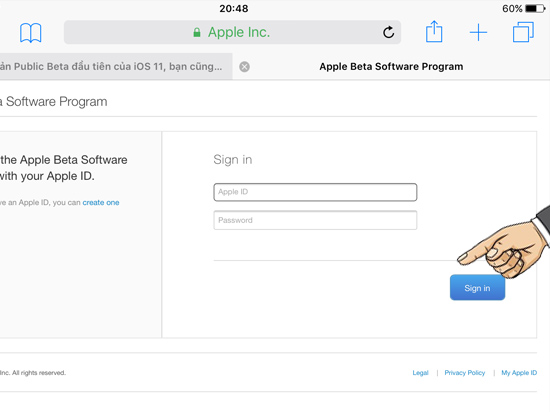Check the battery icon in status bar
550x412 pixels.
[x=536, y=8]
